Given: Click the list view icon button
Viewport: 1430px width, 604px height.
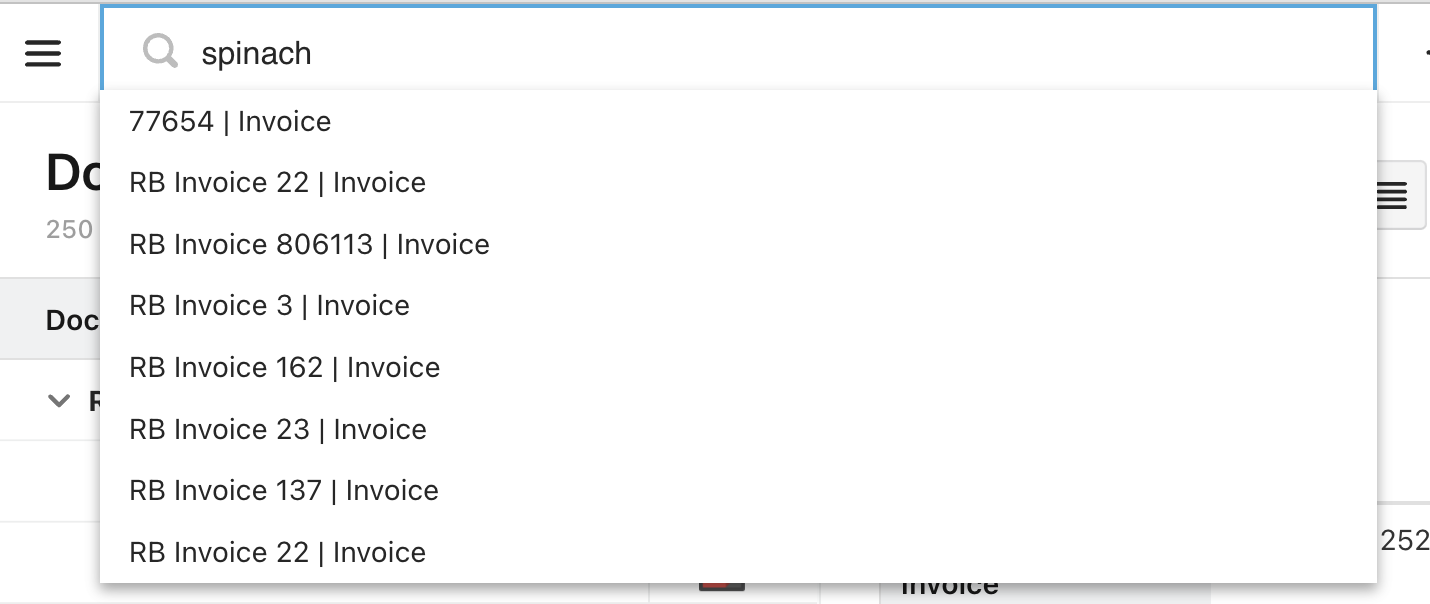Looking at the screenshot, I should click(1395, 196).
